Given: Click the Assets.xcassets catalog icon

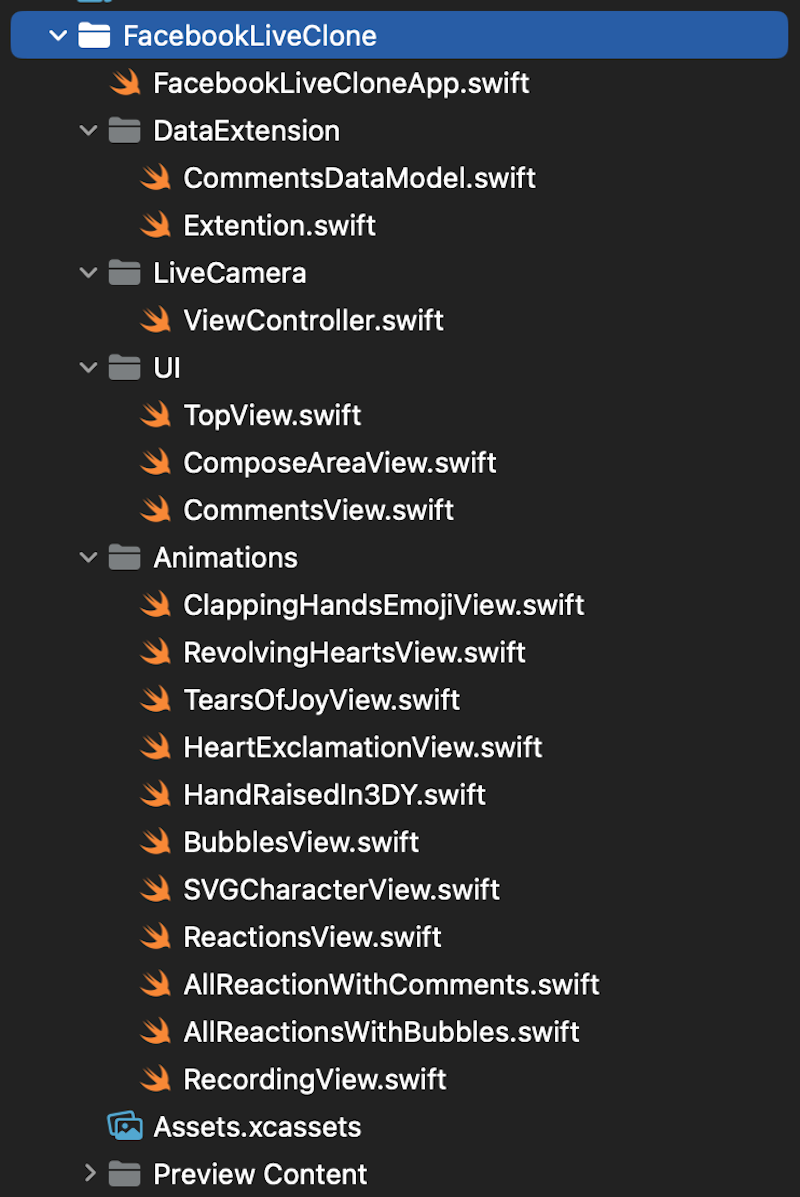Looking at the screenshot, I should [125, 1126].
